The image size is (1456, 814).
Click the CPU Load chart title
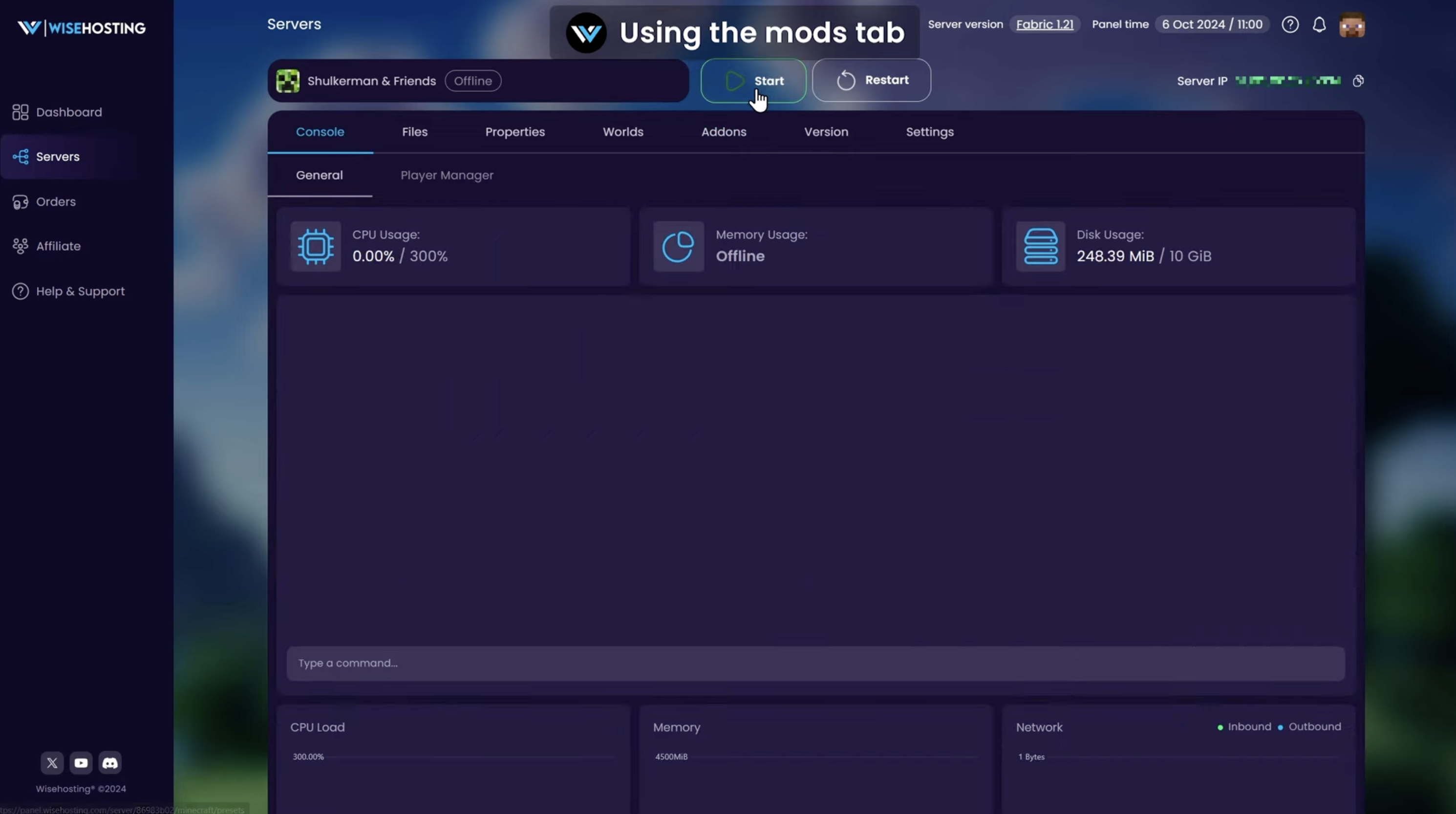(x=318, y=728)
